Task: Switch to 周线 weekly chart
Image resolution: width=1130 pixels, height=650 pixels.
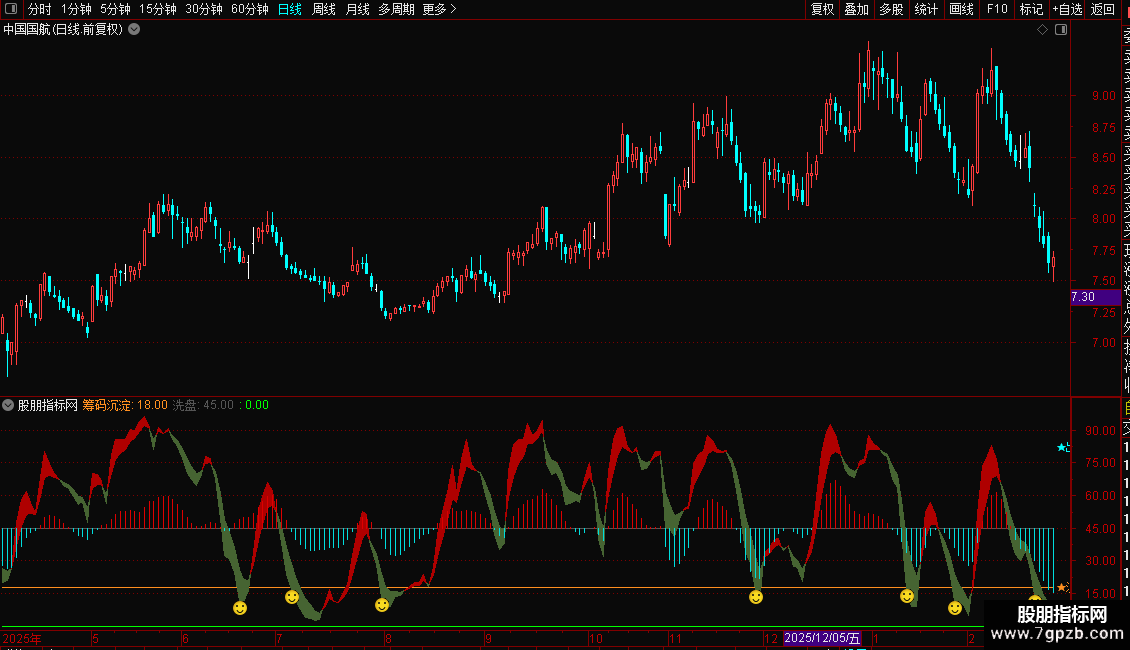Action: pyautogui.click(x=324, y=9)
